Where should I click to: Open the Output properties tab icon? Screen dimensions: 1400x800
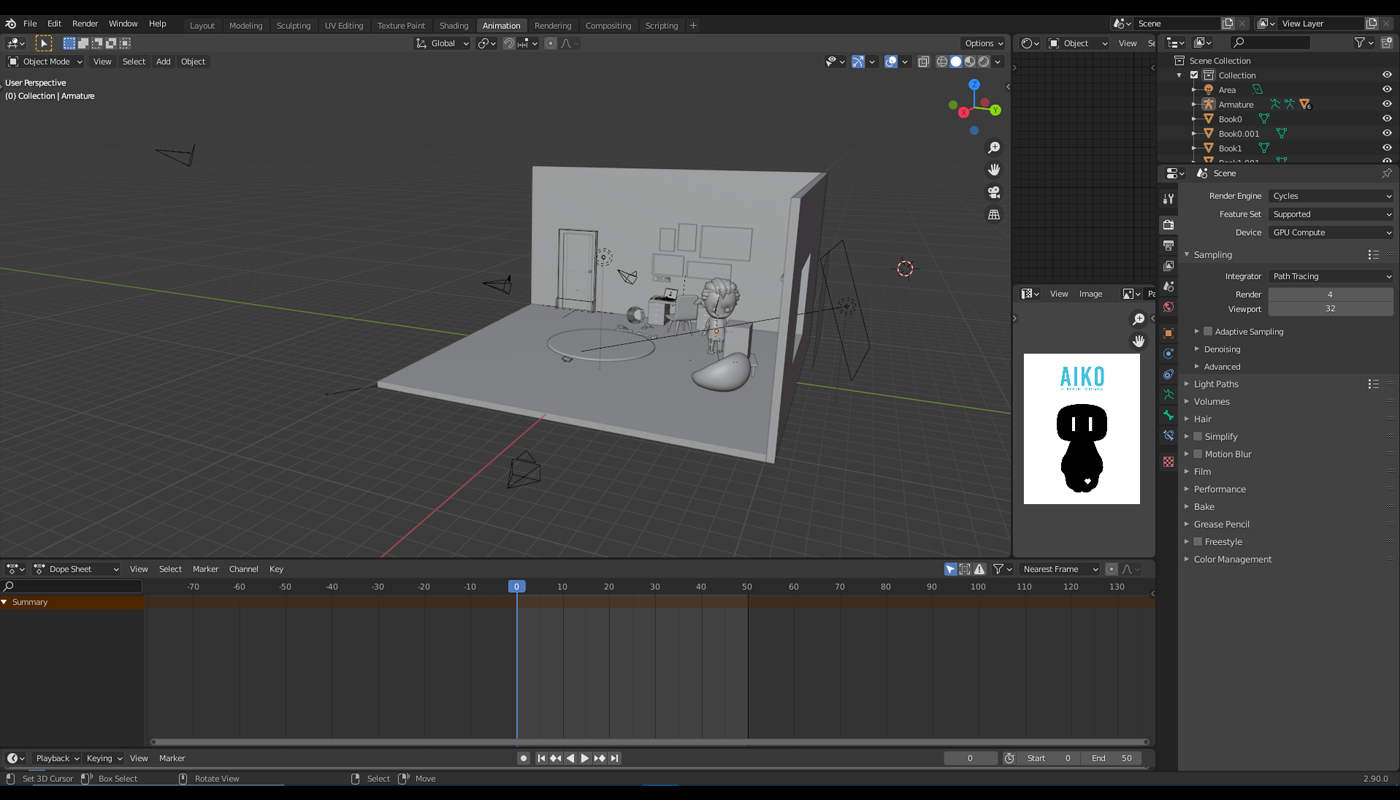coord(1168,245)
